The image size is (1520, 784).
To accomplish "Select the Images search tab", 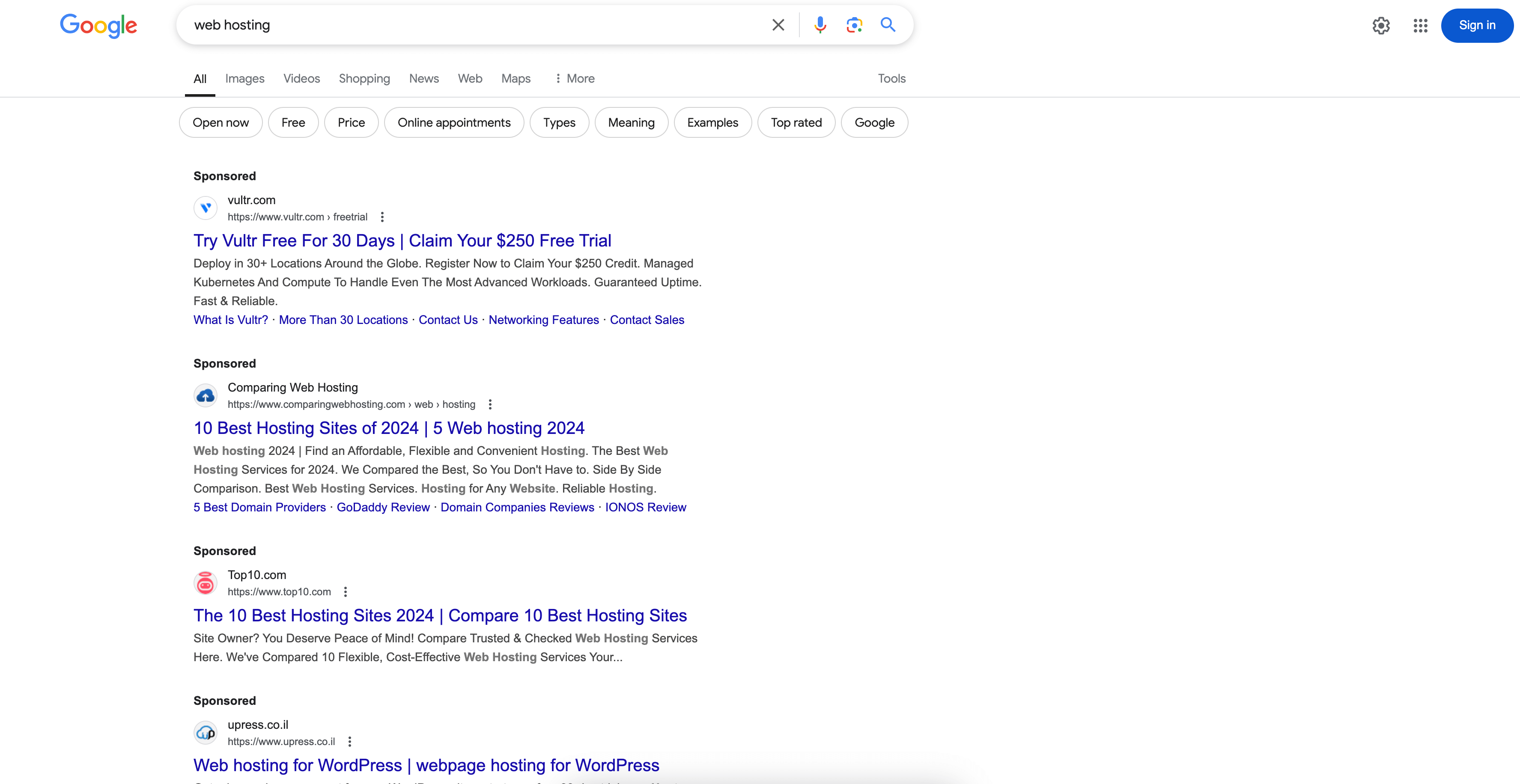I will [x=244, y=78].
